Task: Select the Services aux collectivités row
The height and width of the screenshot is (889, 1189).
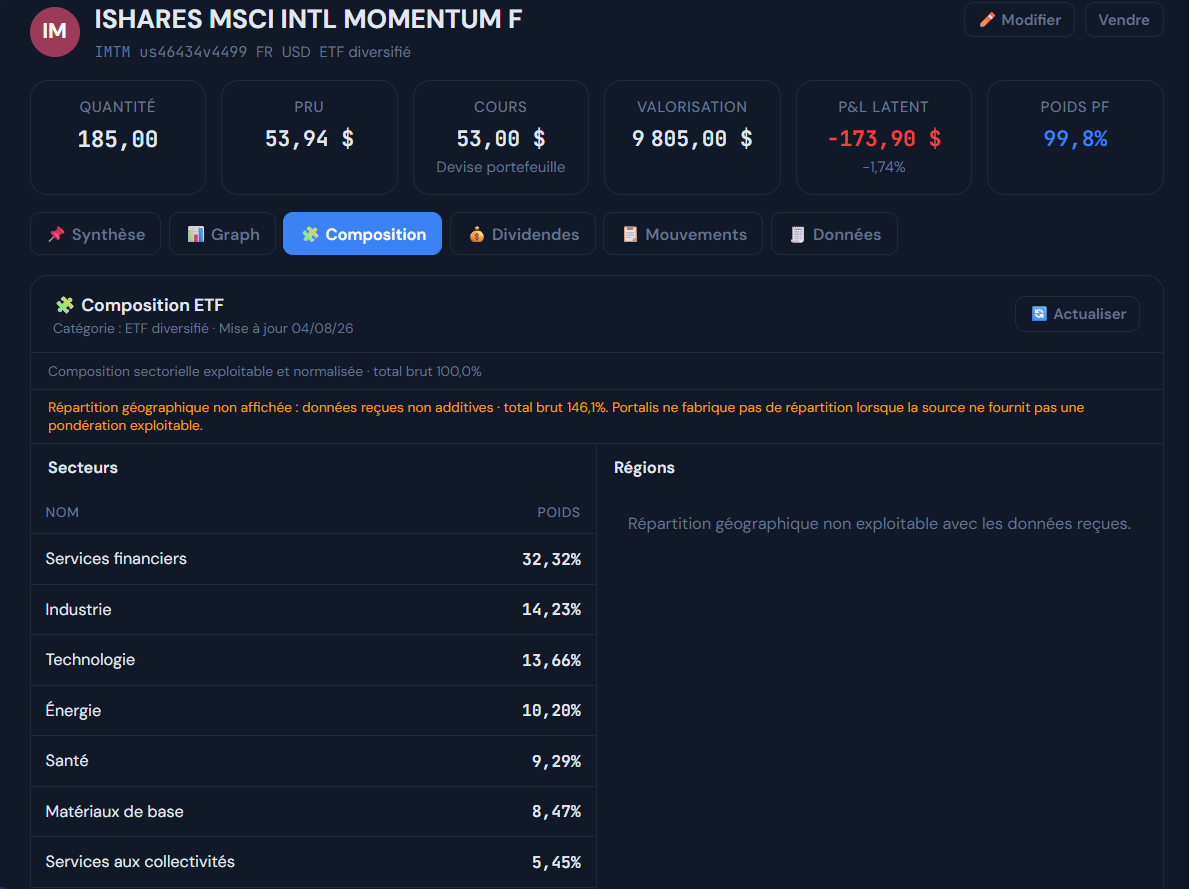Action: click(313, 862)
